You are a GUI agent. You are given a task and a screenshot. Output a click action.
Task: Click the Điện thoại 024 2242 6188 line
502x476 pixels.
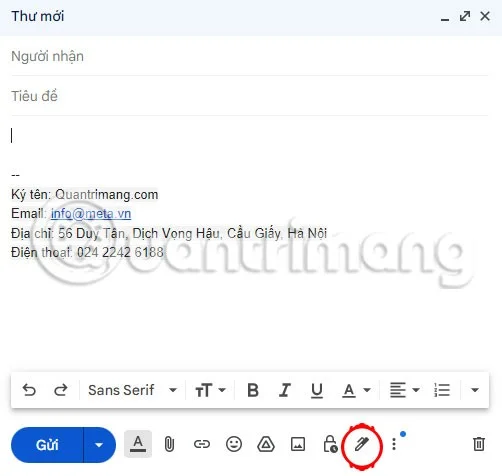[87, 252]
